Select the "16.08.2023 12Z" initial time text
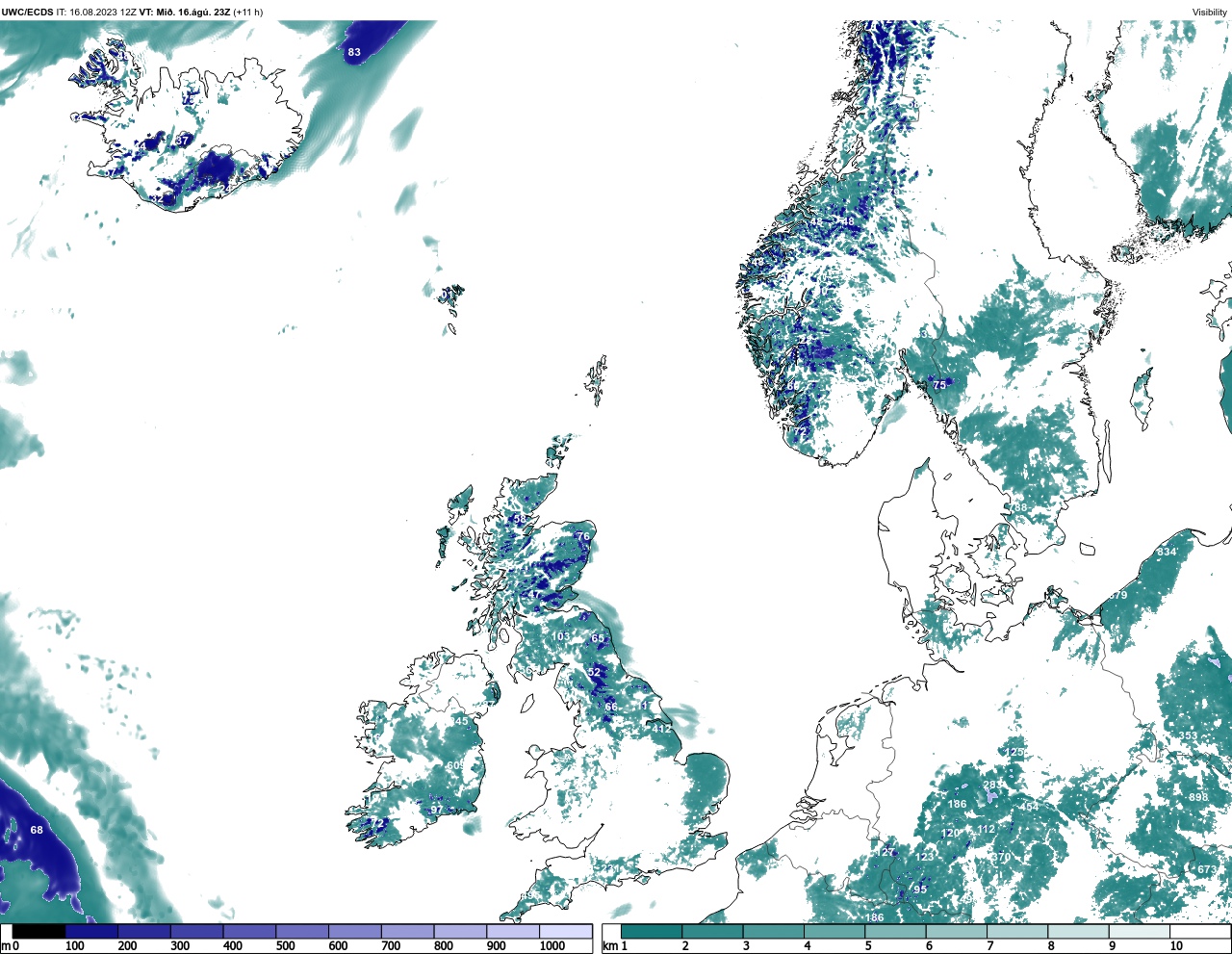 [x=103, y=13]
